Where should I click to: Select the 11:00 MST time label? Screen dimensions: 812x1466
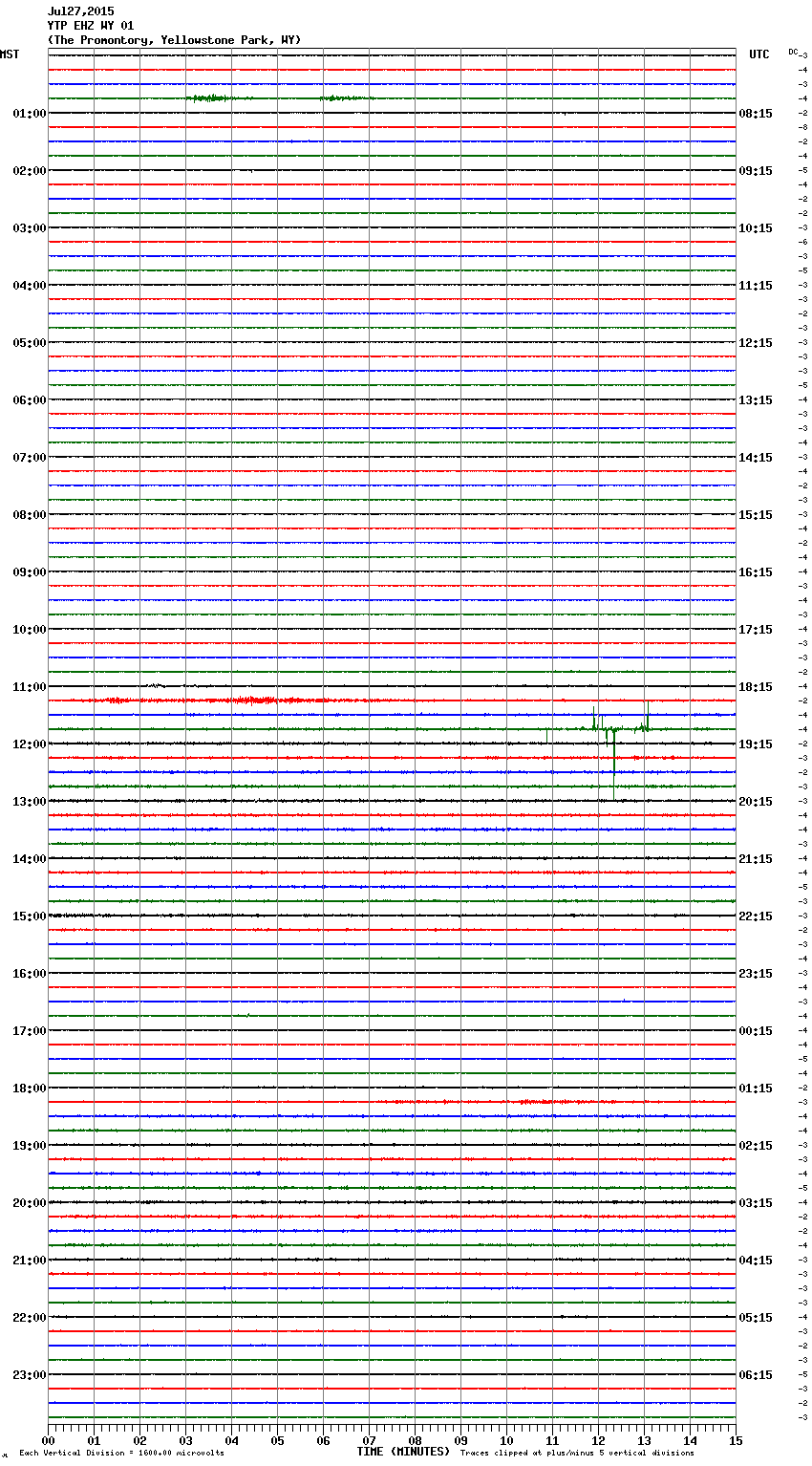tap(30, 687)
